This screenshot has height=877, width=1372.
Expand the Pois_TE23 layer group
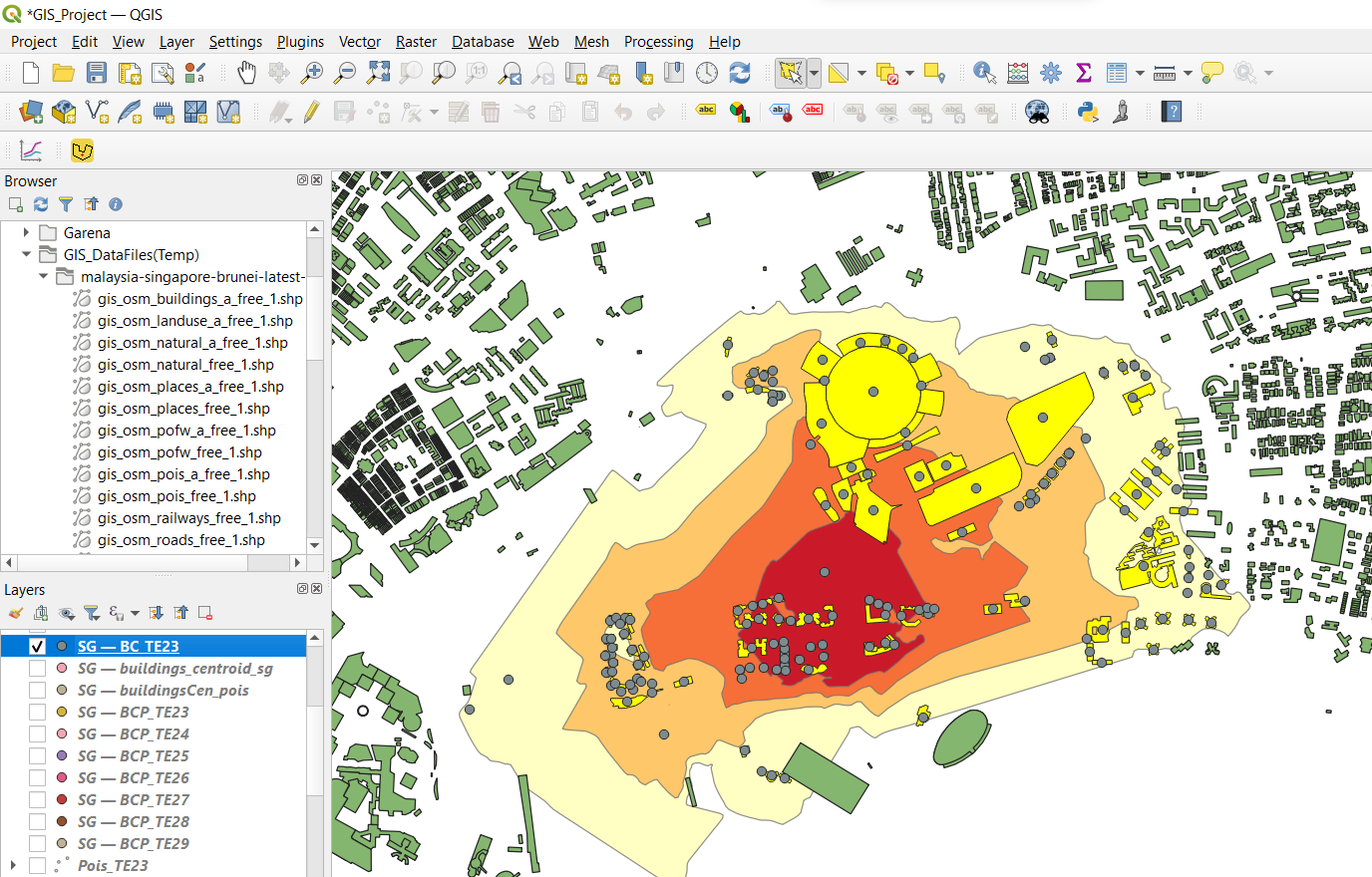[x=13, y=866]
